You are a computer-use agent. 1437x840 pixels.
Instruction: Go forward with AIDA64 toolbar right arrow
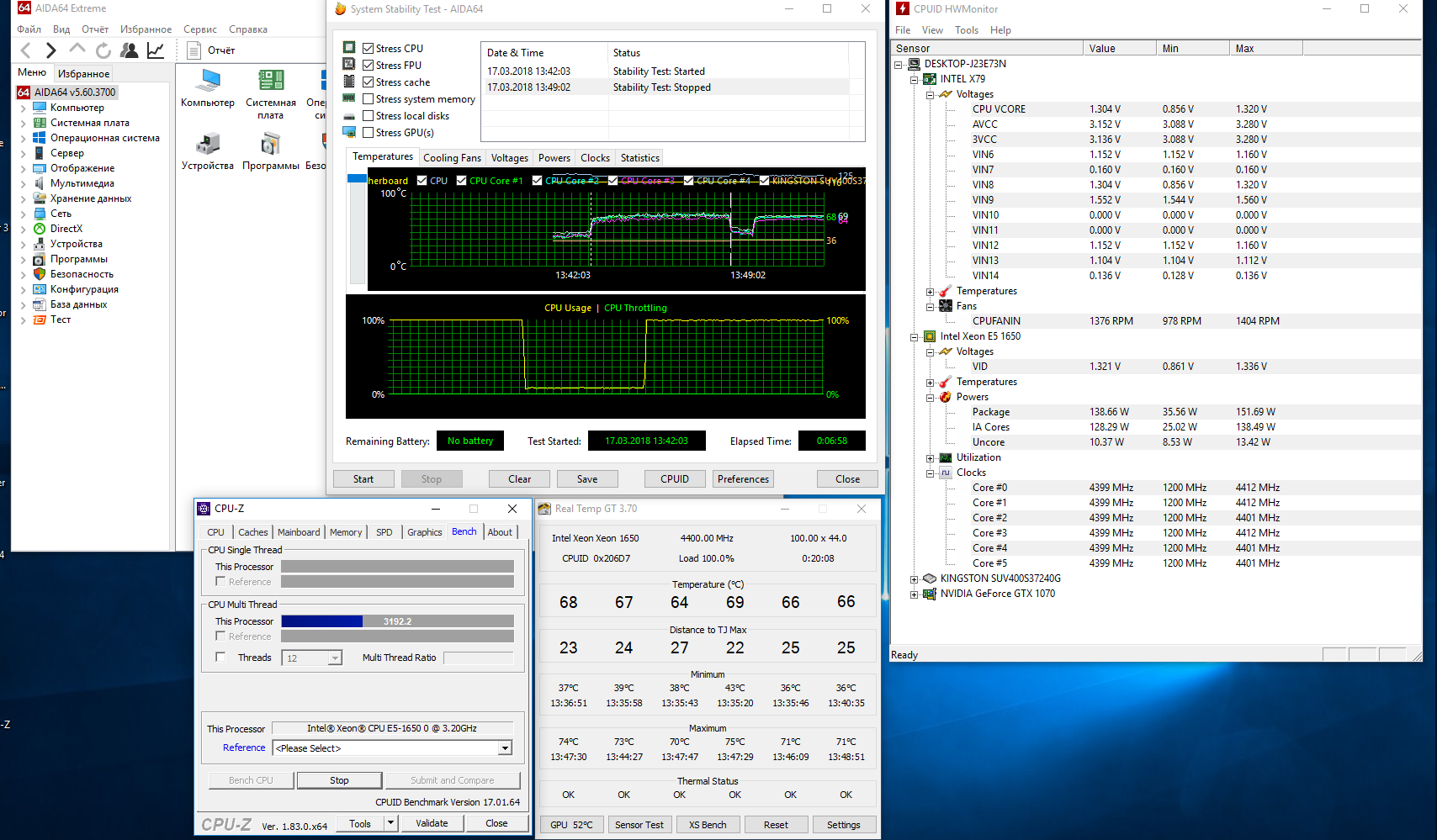pos(50,50)
